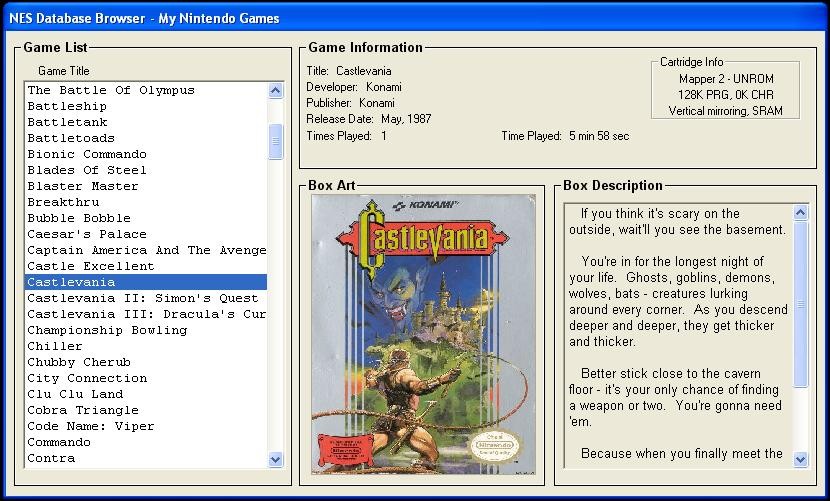The width and height of the screenshot is (830, 501).
Task: Select Cobra Triangle in the game list
Action: click(146, 410)
